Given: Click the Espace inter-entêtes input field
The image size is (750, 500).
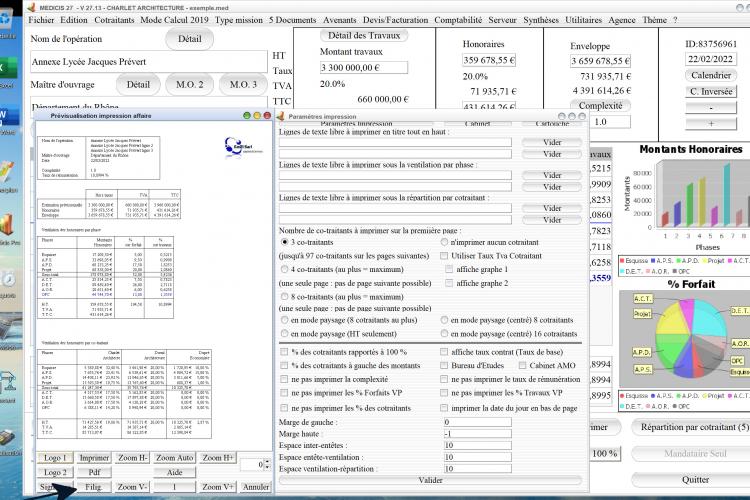Looking at the screenshot, I should pyautogui.click(x=477, y=445).
